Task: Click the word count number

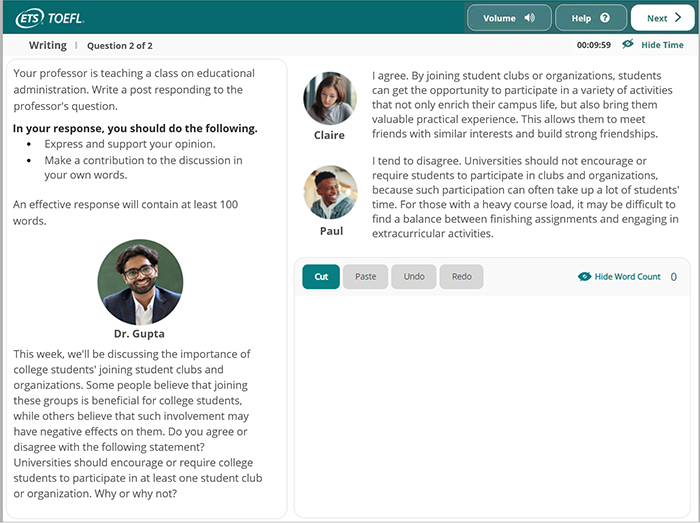Action: [x=673, y=277]
